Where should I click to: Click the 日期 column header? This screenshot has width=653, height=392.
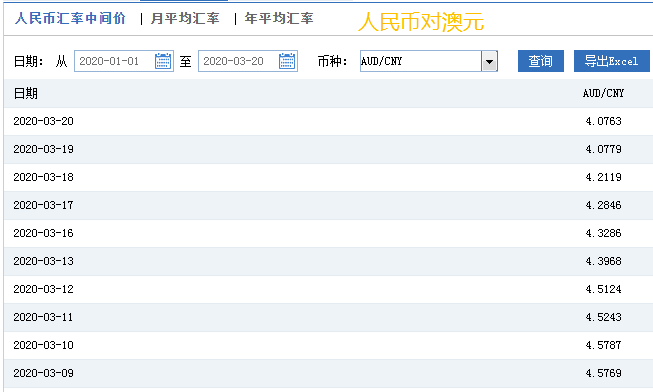click(26, 93)
